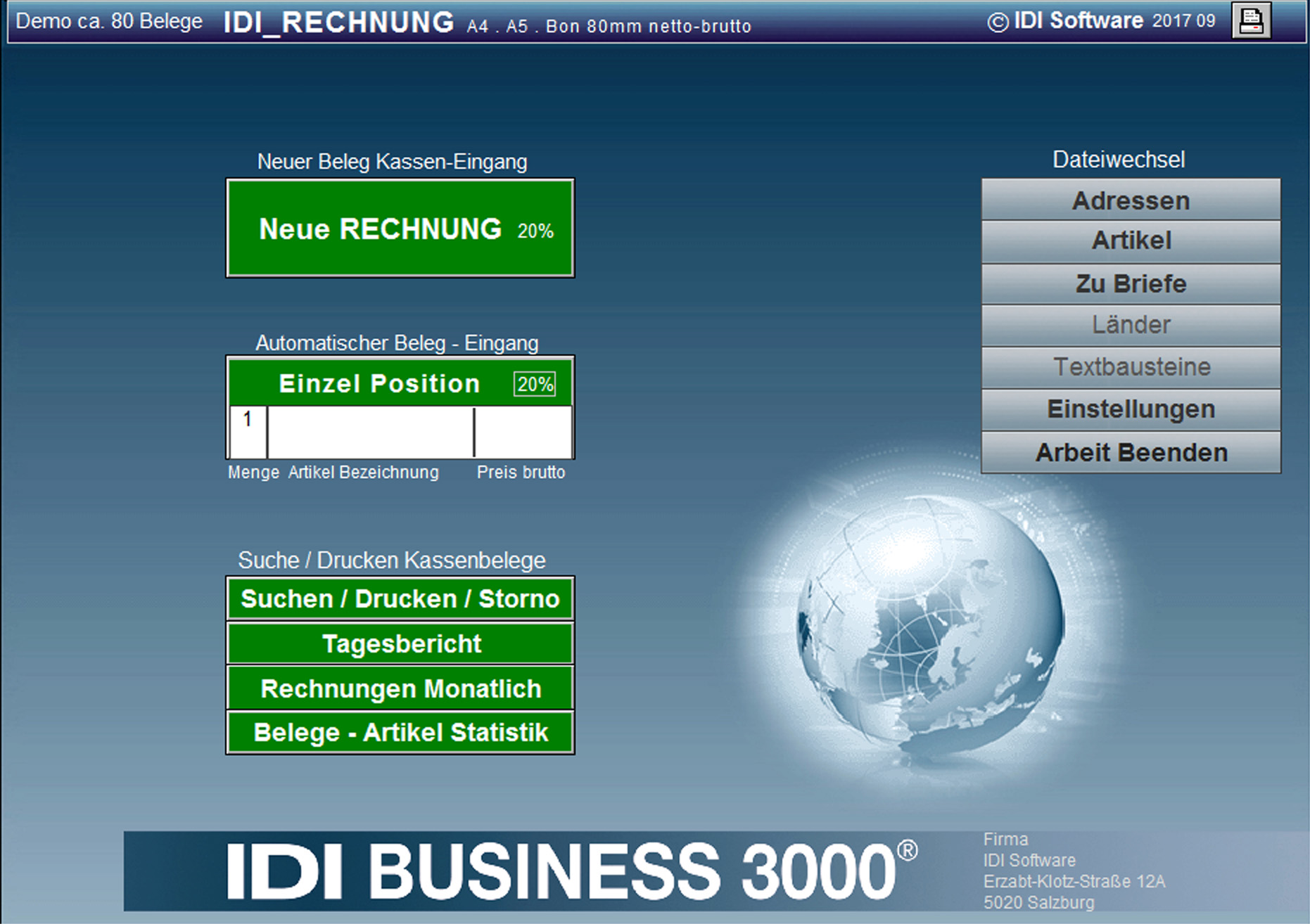Click the printer icon in the top-right corner
This screenshot has height=924, width=1310.
(1251, 20)
